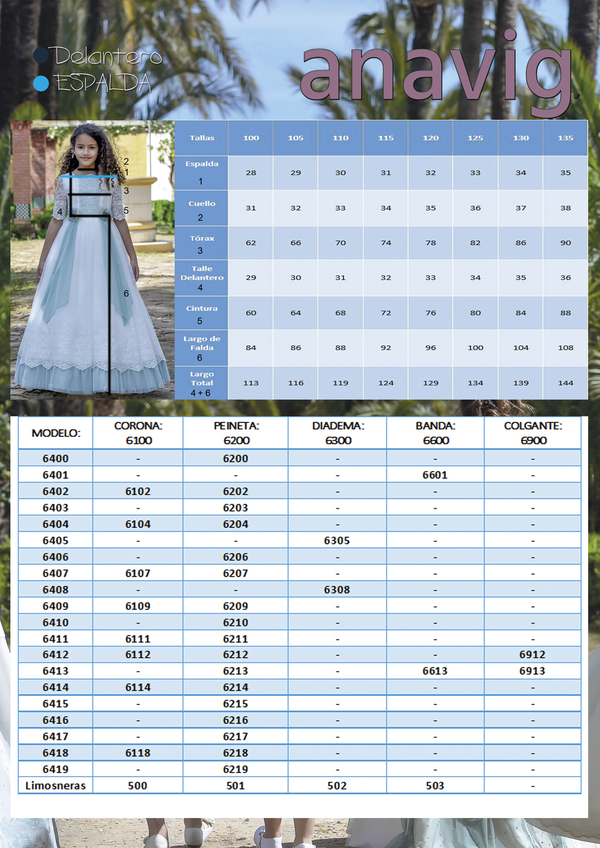The height and width of the screenshot is (848, 600).
Task: Click the COLGANTE: 6900 column header
Action: 533,433
